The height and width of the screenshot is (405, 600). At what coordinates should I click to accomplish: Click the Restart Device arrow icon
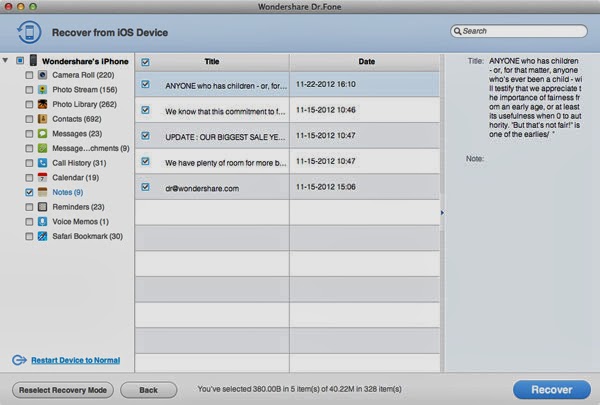coord(19,360)
